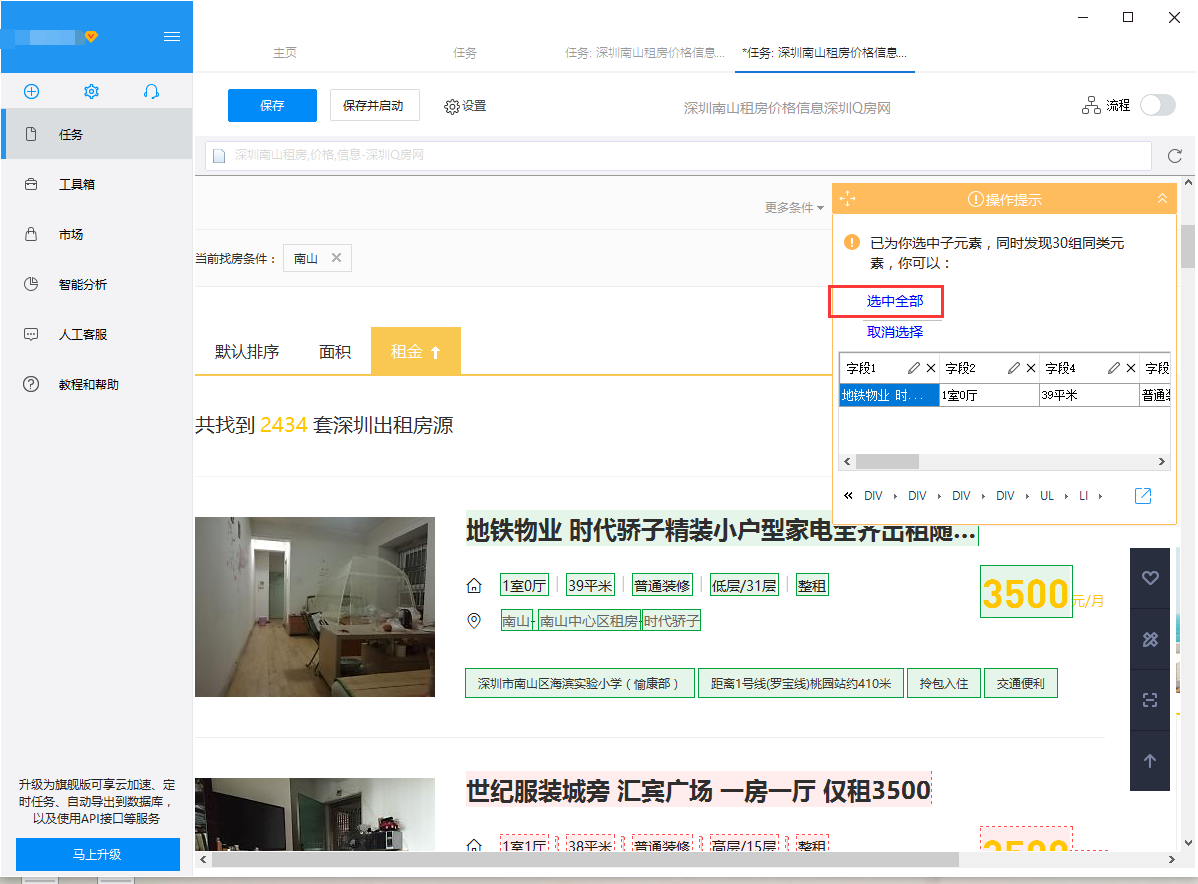The image size is (1198, 884).
Task: Click the page horizontal scrollbar
Action: point(585,860)
